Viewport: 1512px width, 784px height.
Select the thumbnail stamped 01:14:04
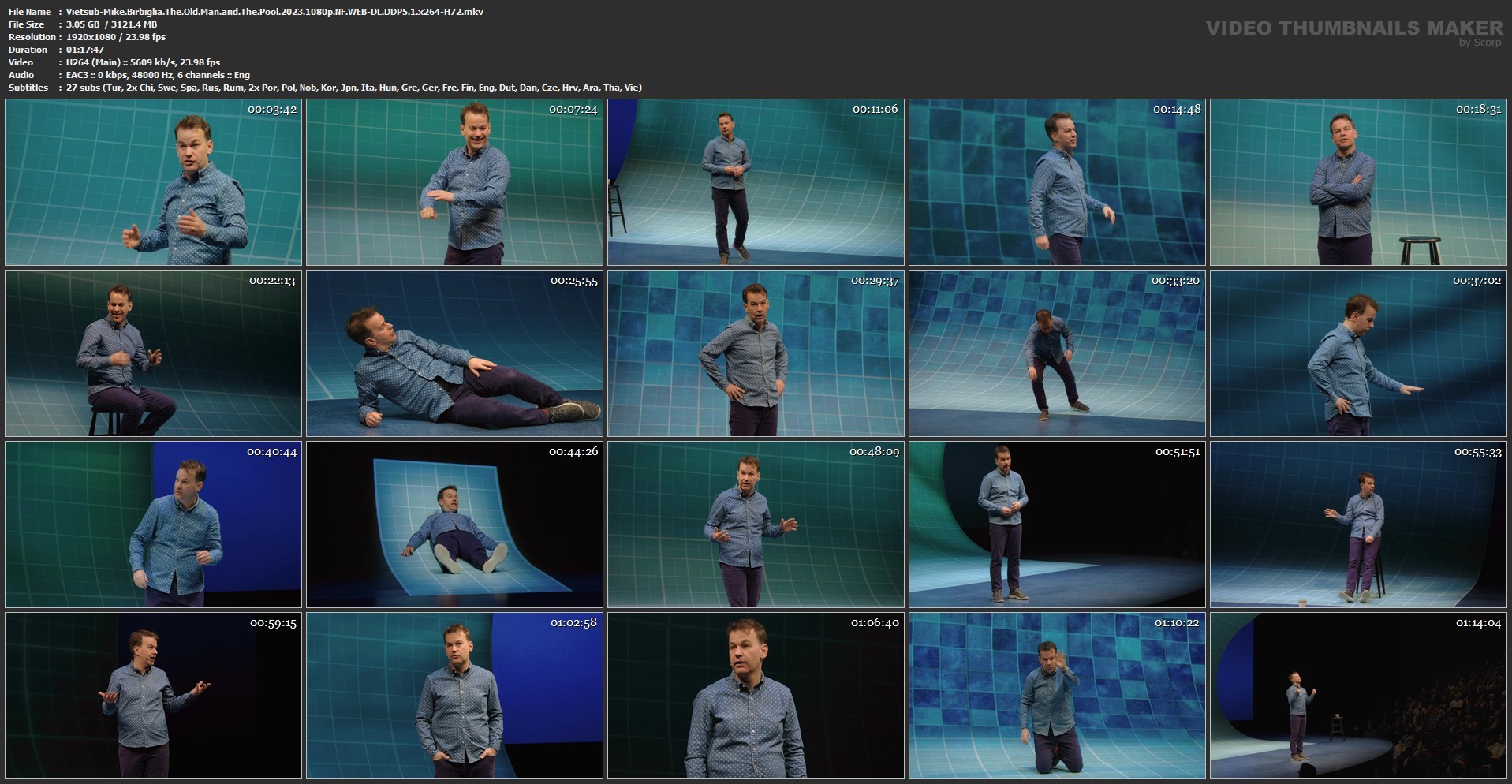point(1359,696)
